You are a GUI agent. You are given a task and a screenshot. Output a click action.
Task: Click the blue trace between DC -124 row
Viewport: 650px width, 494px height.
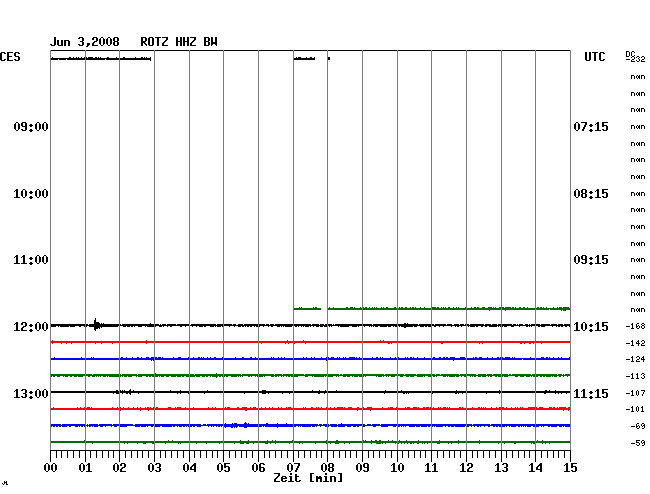[310, 358]
